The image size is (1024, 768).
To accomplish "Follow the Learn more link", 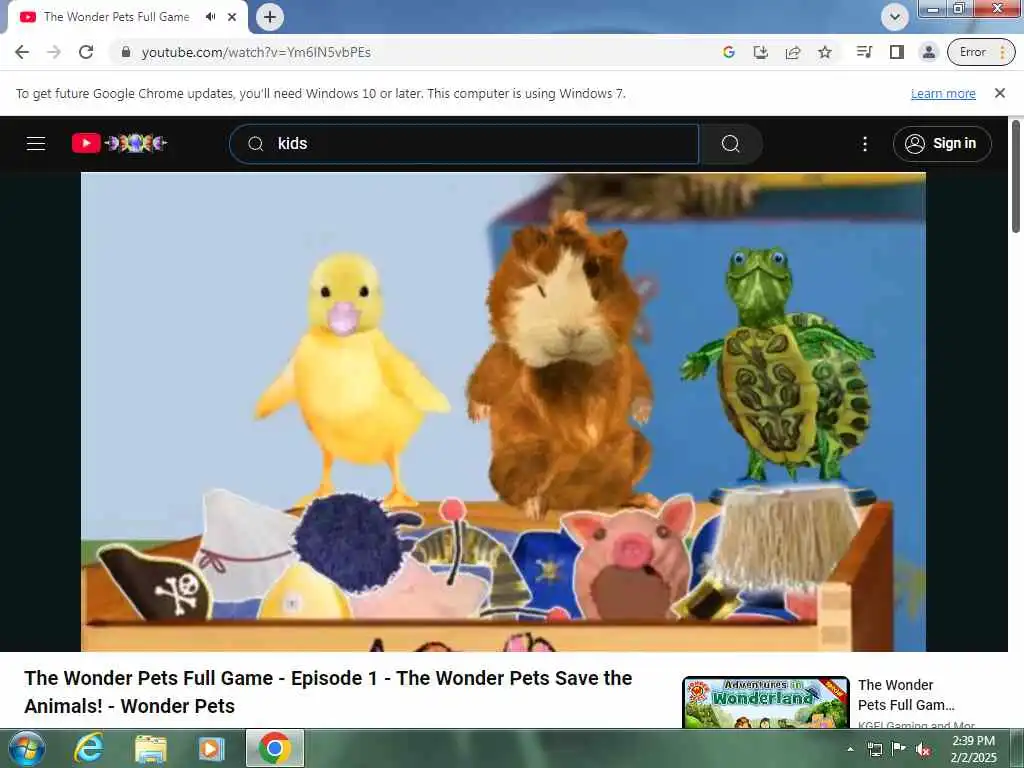I will coord(943,93).
